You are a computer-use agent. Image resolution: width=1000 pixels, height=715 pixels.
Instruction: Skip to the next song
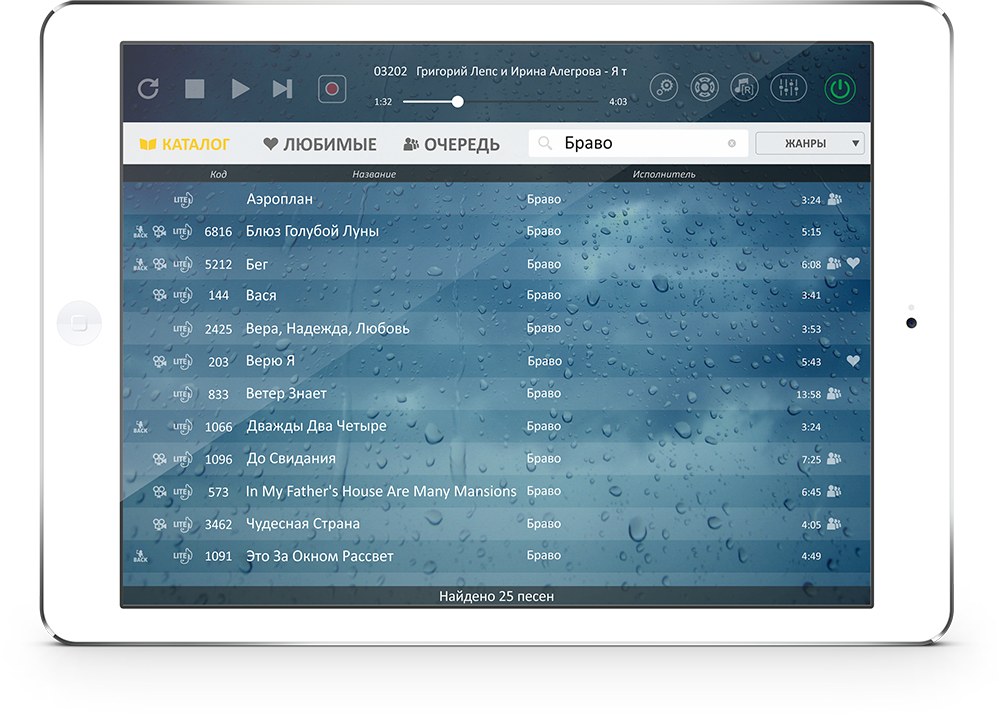282,89
